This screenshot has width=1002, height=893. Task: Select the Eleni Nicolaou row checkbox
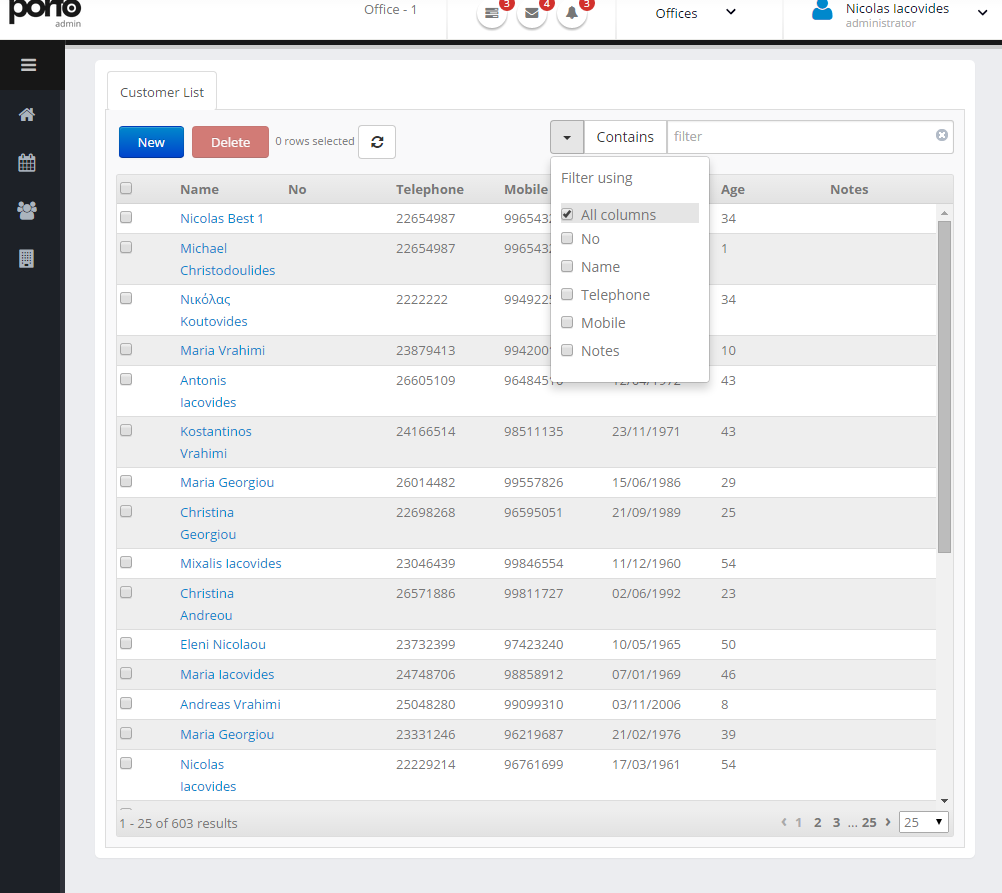coord(126,643)
